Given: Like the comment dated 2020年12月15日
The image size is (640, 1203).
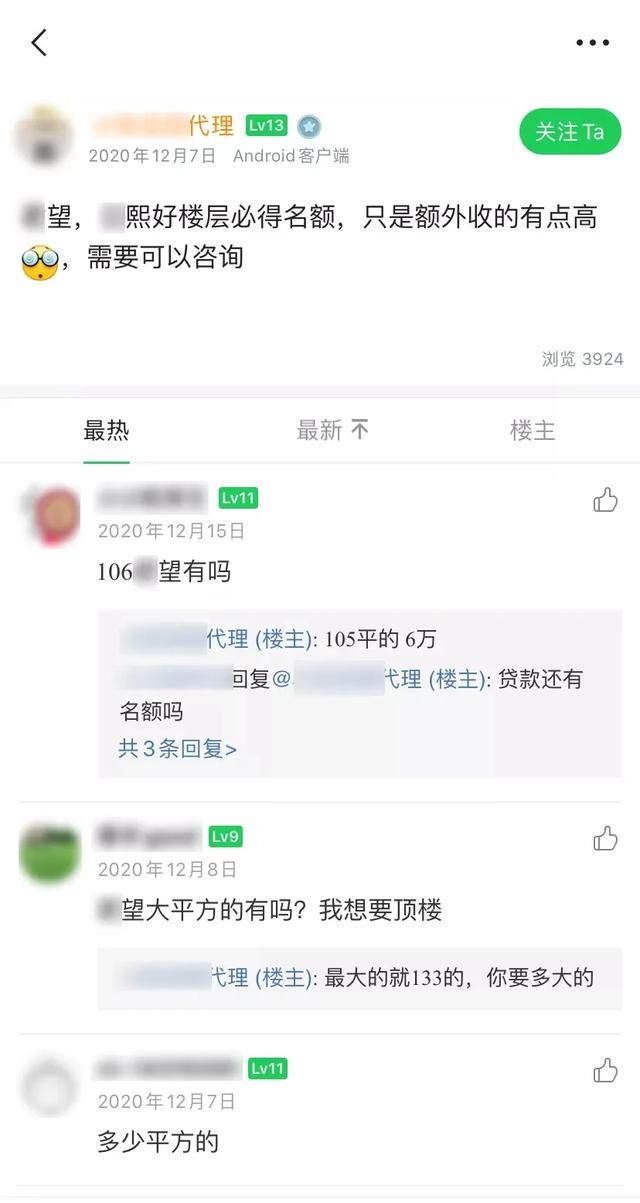Looking at the screenshot, I should 605,500.
